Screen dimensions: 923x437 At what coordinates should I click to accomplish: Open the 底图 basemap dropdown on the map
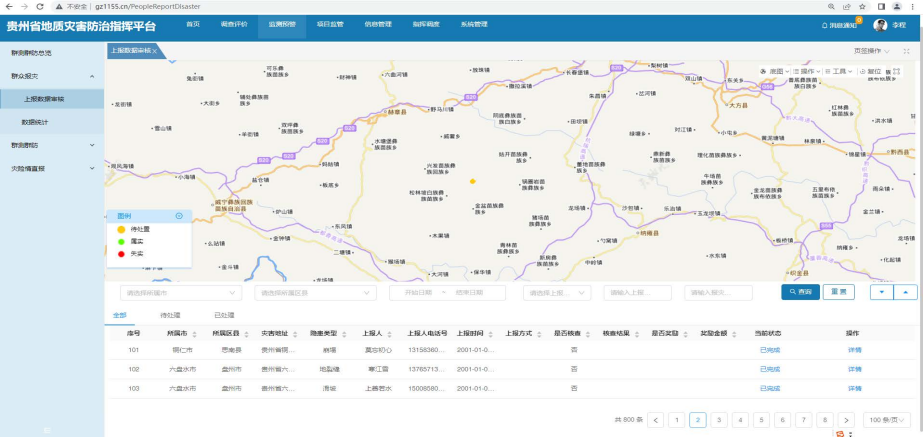point(773,71)
